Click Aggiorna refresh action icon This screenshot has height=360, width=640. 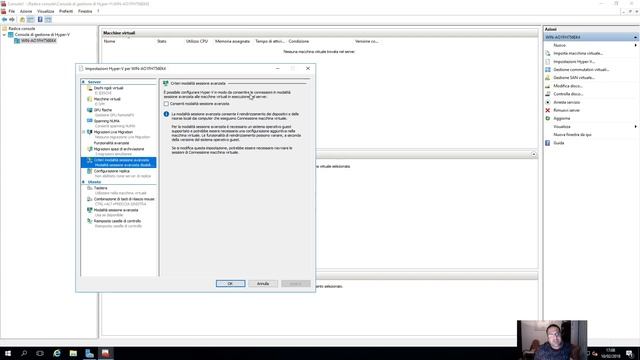(x=548, y=118)
